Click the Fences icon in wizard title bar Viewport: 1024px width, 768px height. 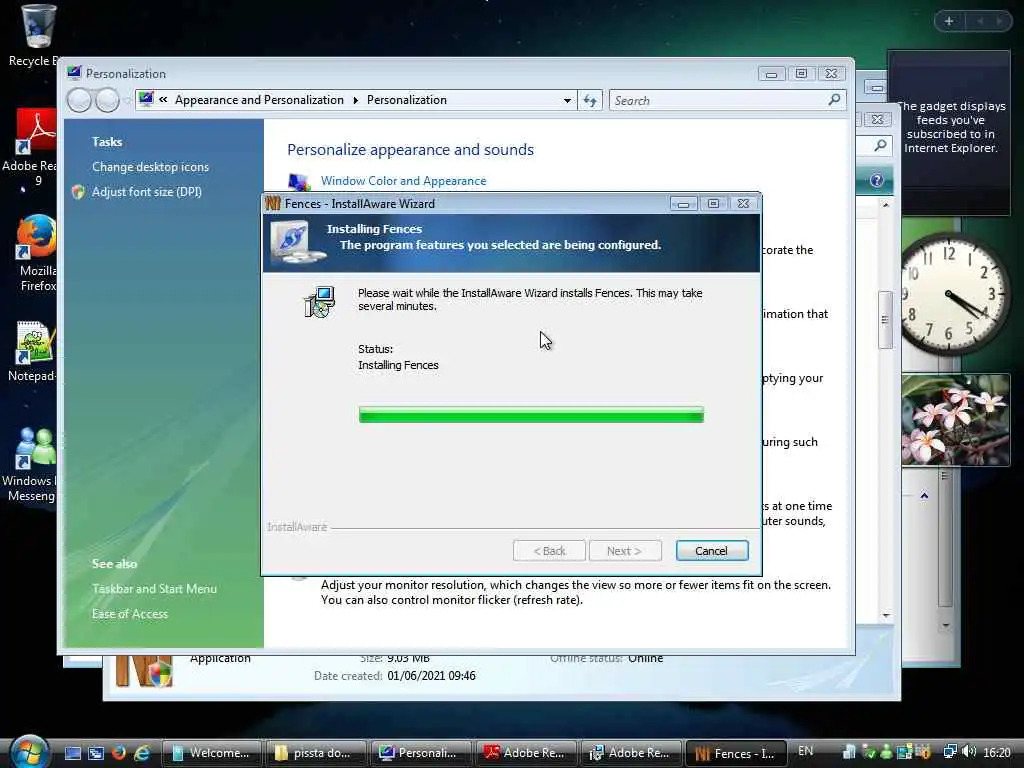coord(273,204)
